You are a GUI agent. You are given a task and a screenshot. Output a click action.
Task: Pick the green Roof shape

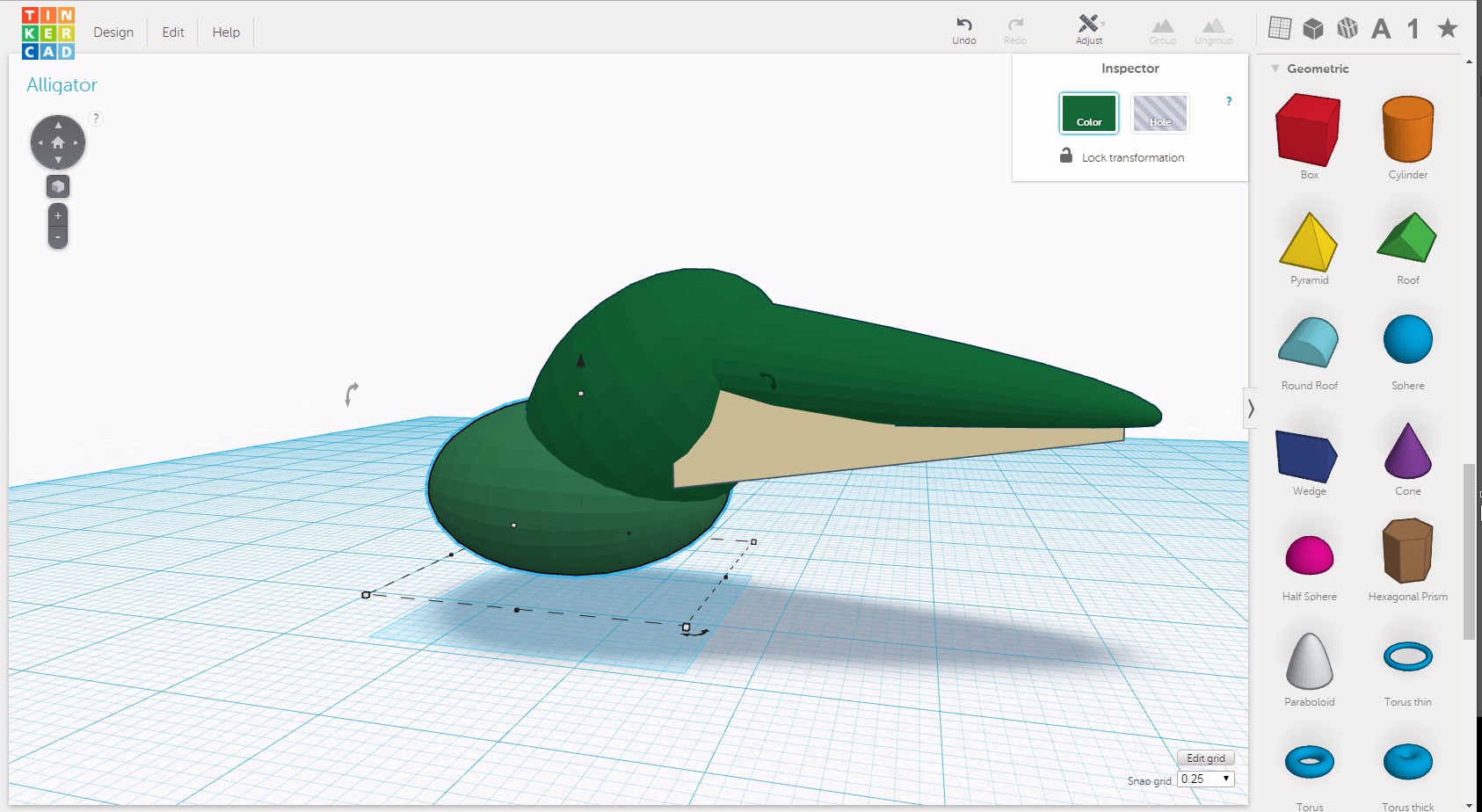pos(1407,236)
